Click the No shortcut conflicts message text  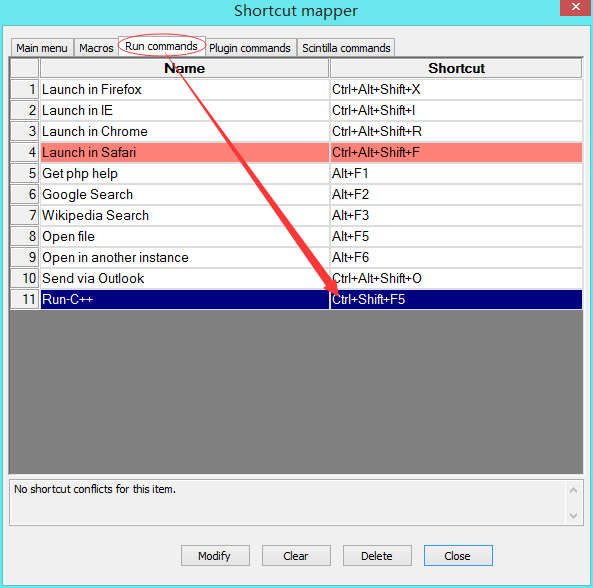pyautogui.click(x=95, y=489)
